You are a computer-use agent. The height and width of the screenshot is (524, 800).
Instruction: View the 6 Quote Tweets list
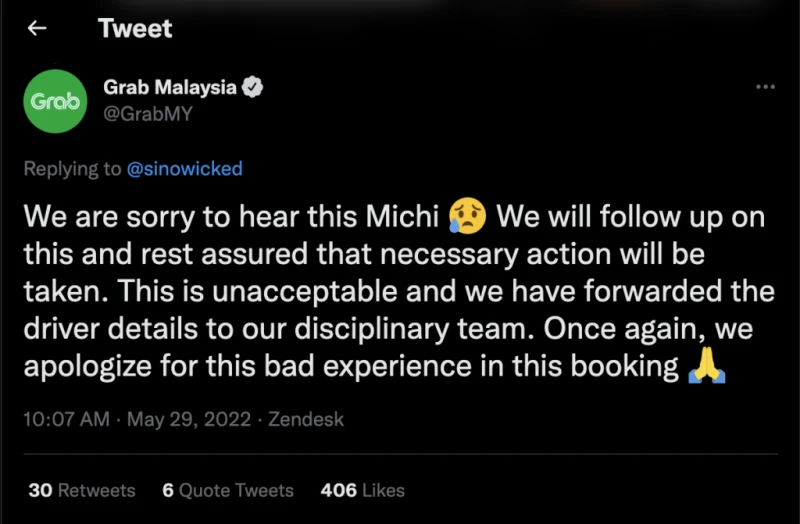coord(228,490)
